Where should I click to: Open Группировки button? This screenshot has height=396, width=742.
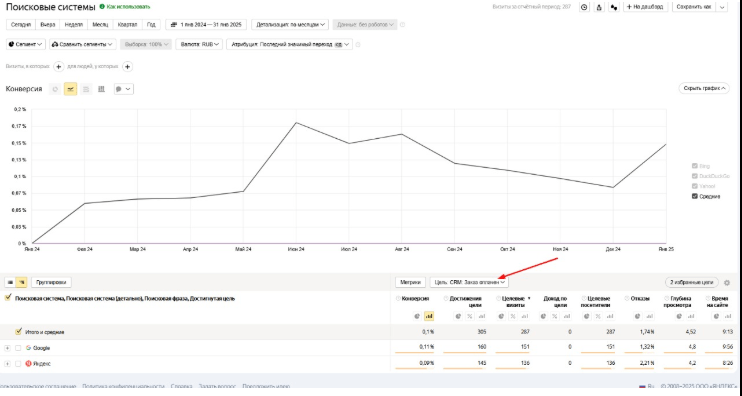tap(51, 282)
